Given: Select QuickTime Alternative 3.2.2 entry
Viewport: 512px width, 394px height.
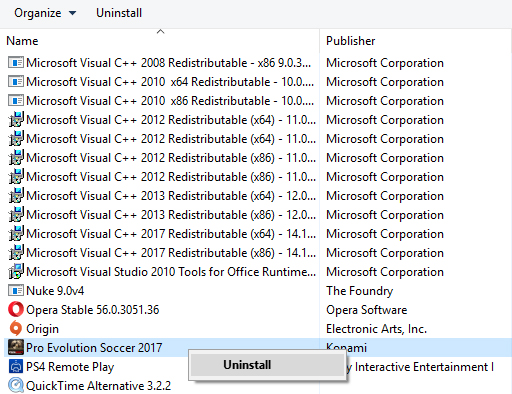Looking at the screenshot, I should coord(98,386).
